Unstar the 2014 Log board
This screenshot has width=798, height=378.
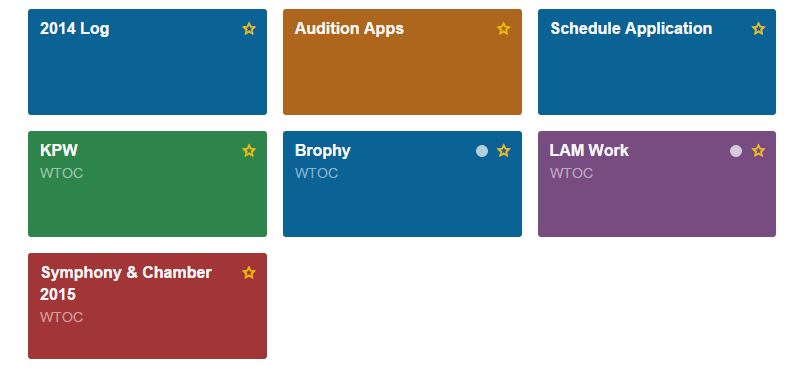tap(249, 28)
